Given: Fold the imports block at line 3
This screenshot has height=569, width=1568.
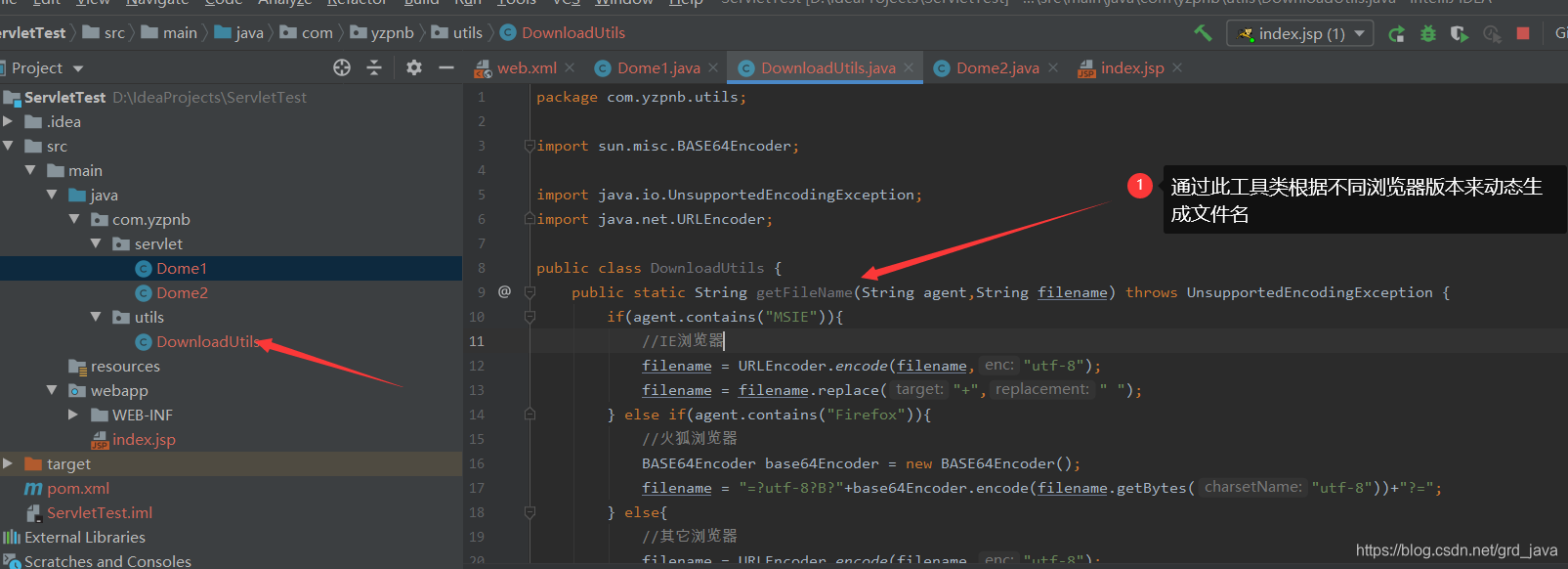Looking at the screenshot, I should (530, 146).
